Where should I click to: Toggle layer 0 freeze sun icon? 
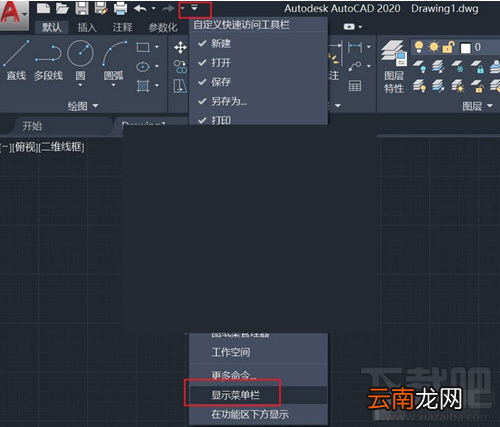click(434, 47)
